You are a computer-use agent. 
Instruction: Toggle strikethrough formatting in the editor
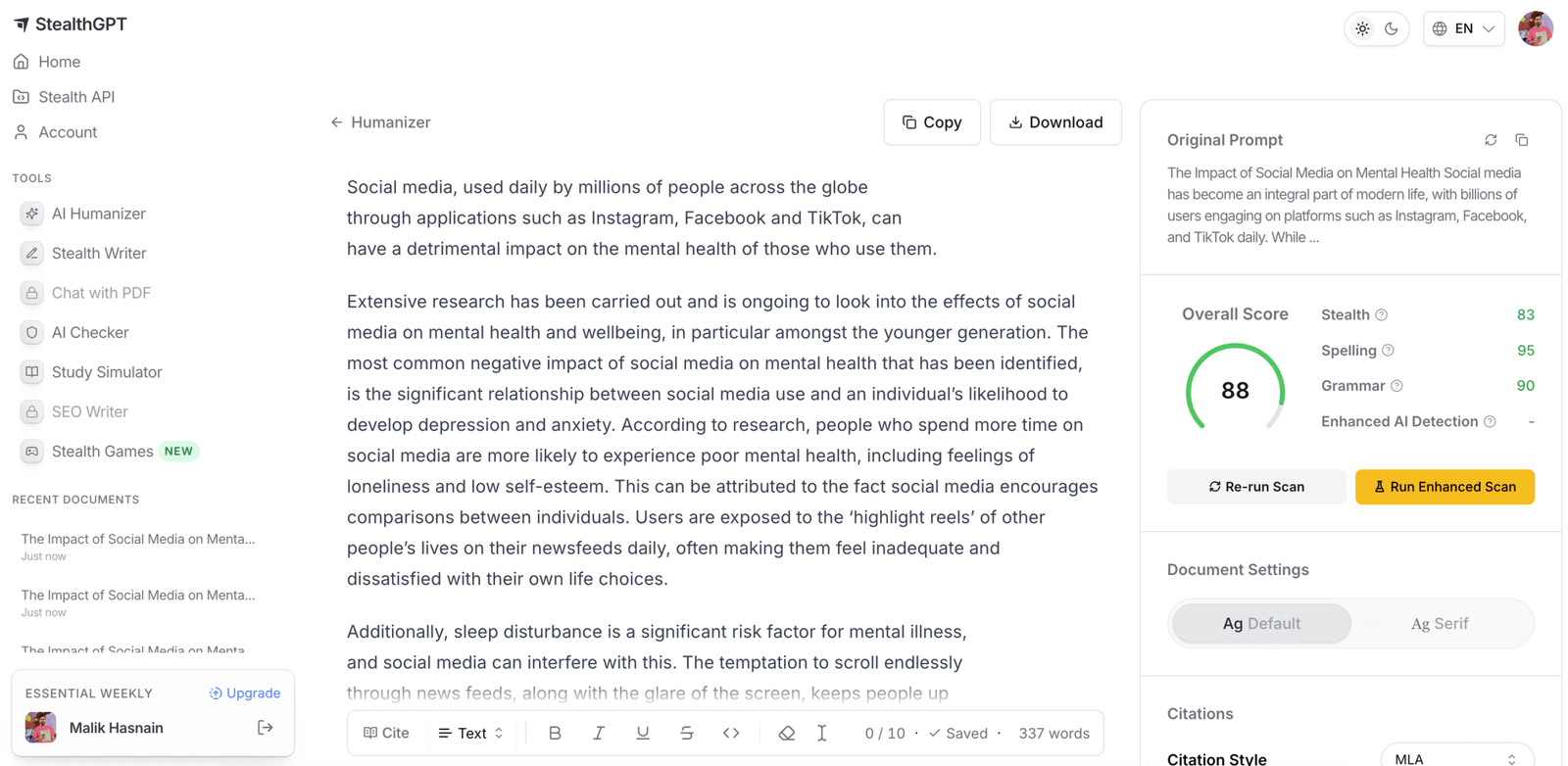[x=687, y=732]
